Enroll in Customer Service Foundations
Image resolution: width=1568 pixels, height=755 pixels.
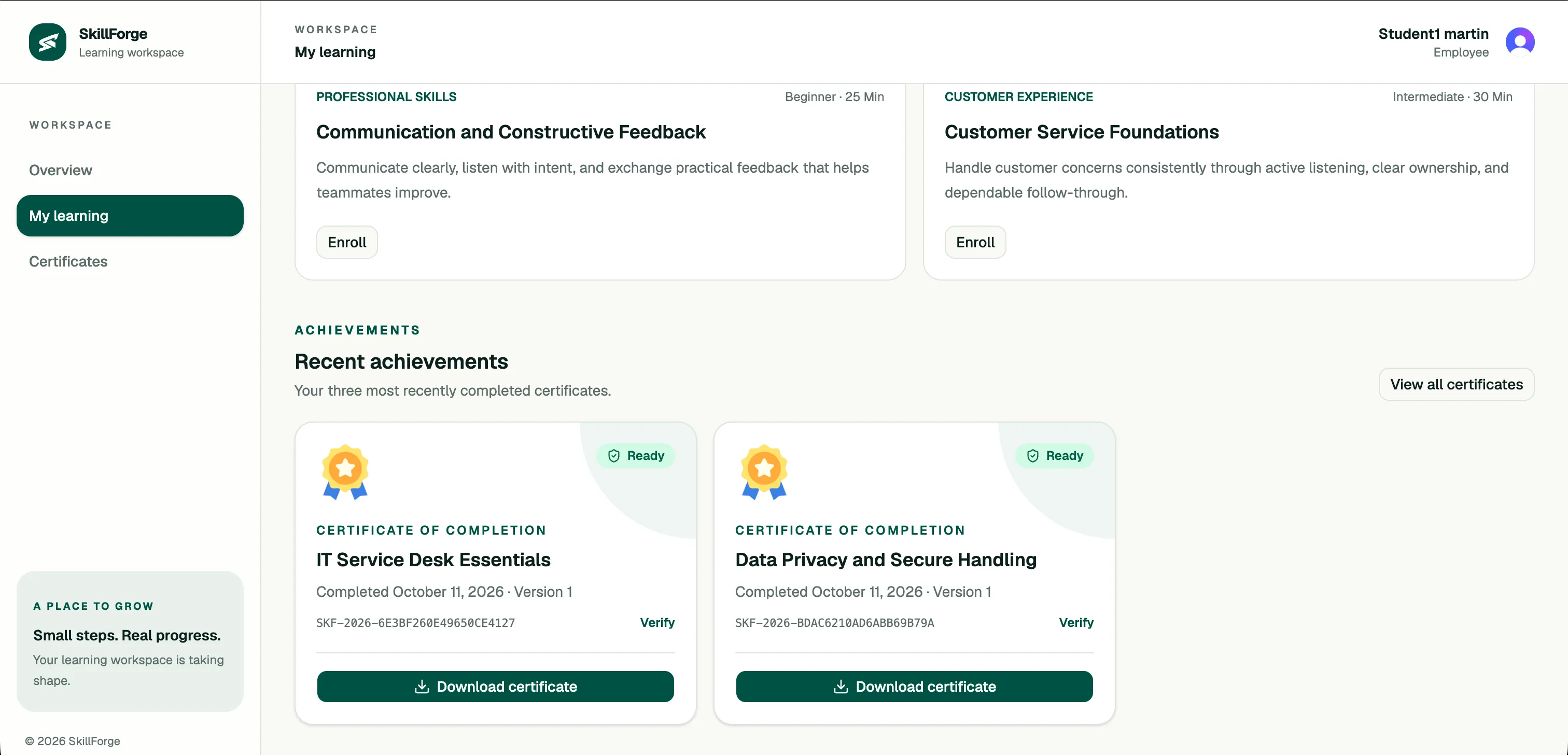point(975,242)
